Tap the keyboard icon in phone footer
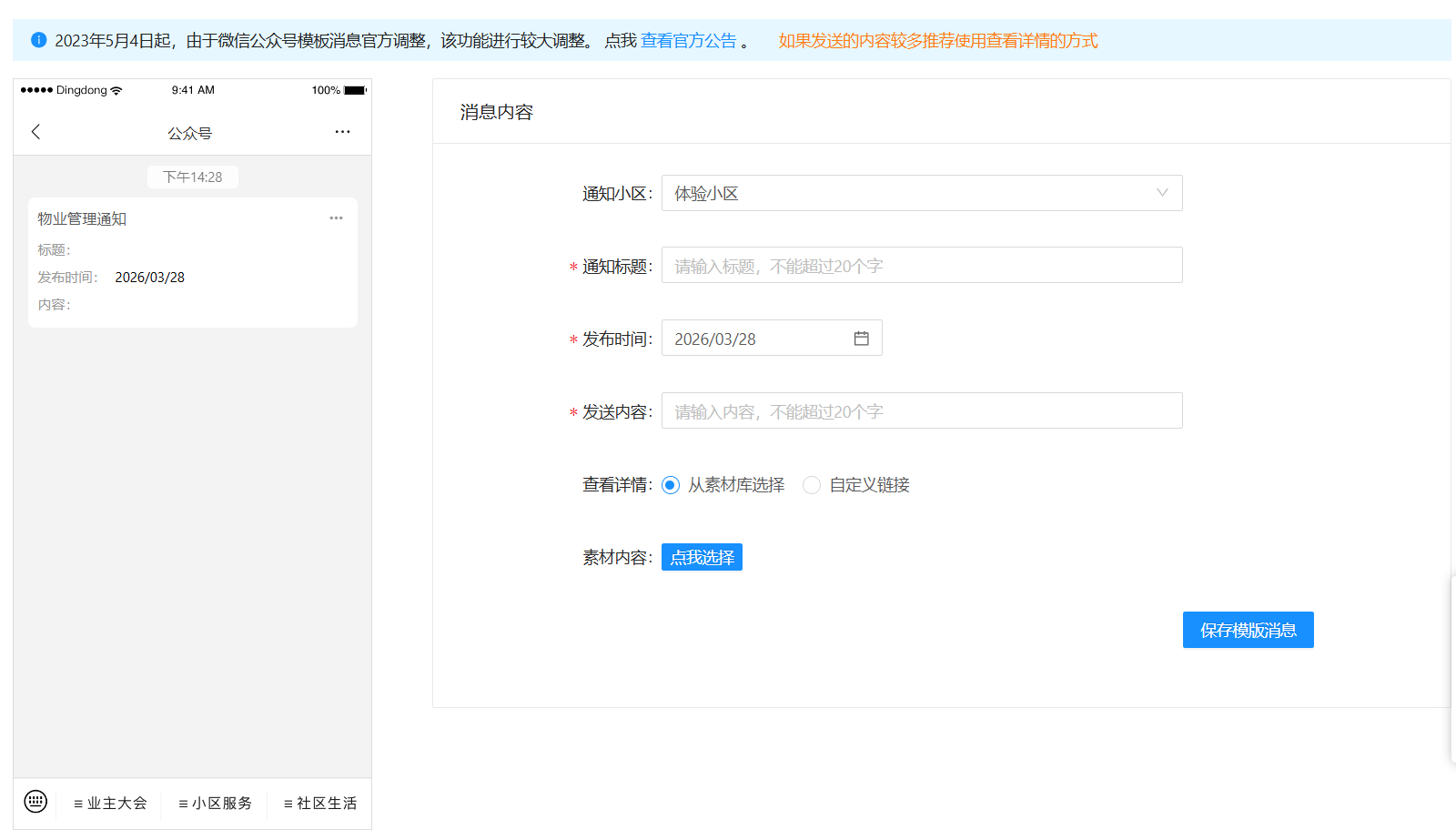1456x840 pixels. (x=35, y=801)
